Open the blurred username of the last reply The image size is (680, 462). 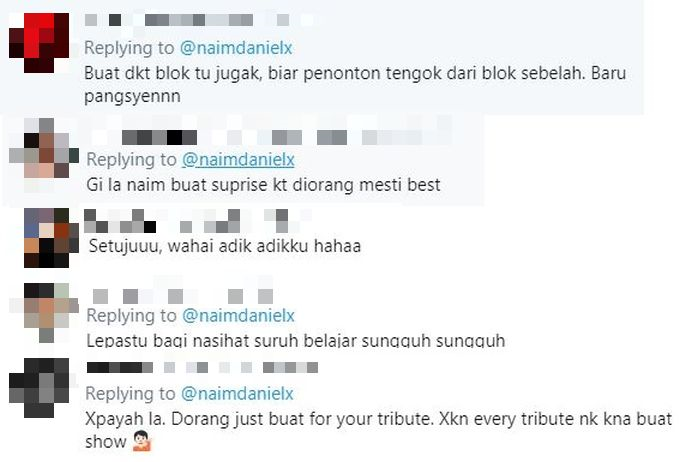tap(202, 367)
